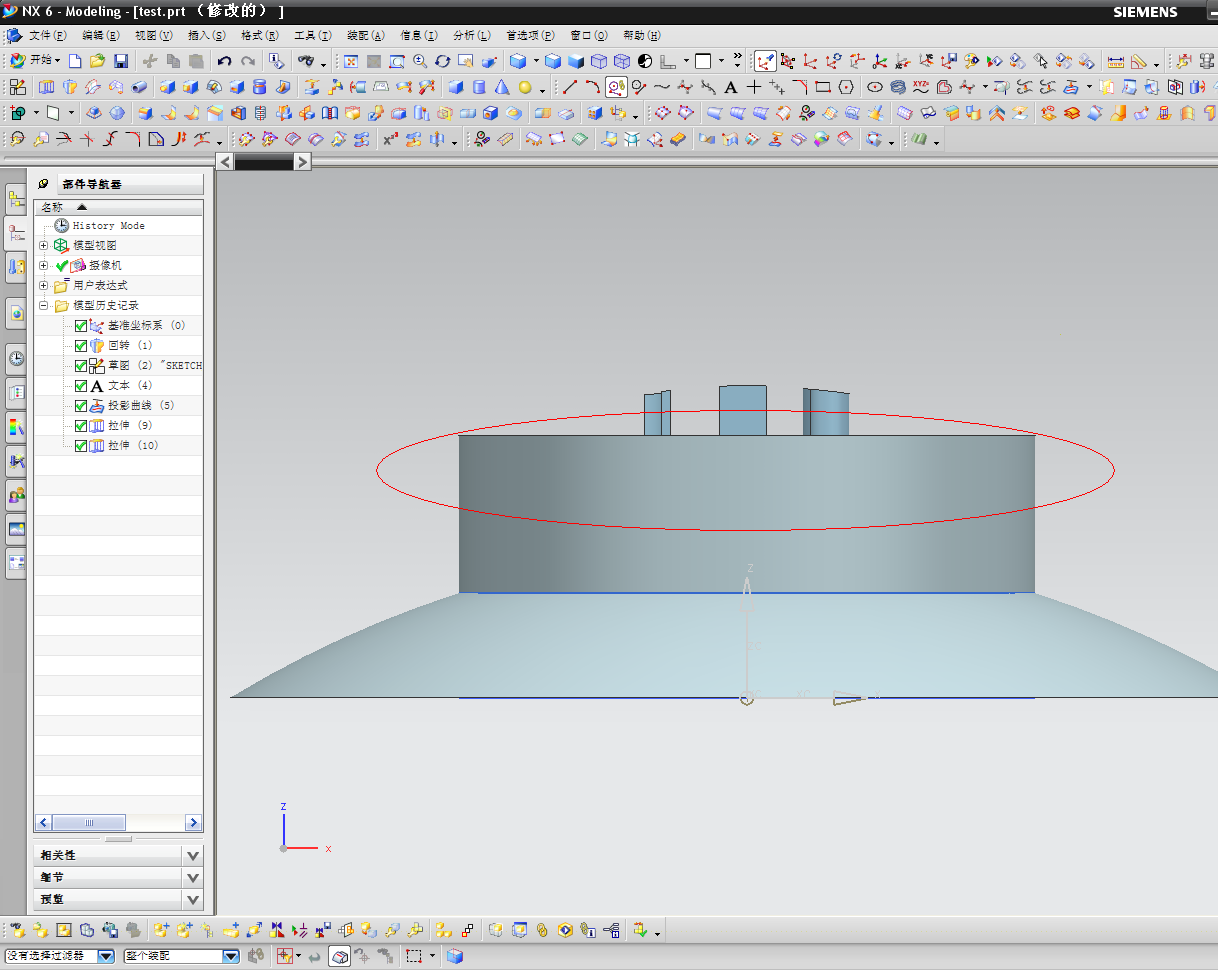Open the selection filter dropdown
The image size is (1218, 970).
[106, 956]
